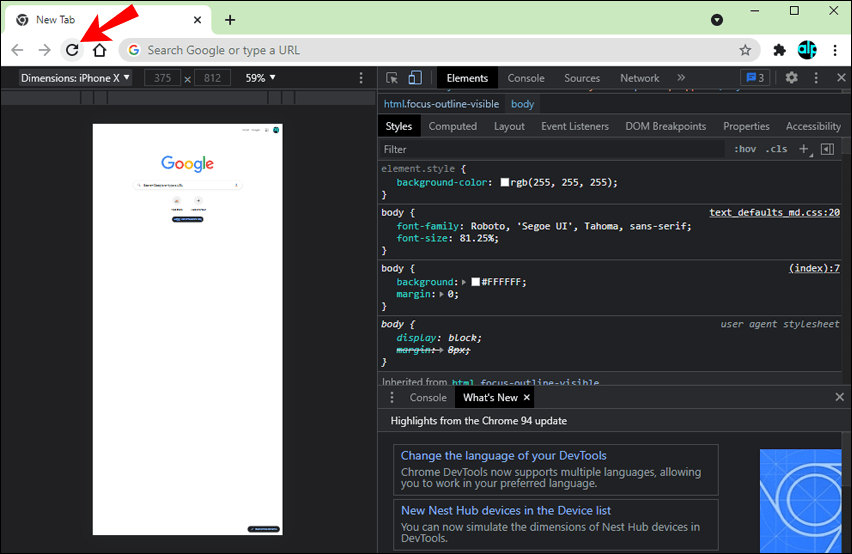Select the What's New drawer tab

click(x=490, y=398)
